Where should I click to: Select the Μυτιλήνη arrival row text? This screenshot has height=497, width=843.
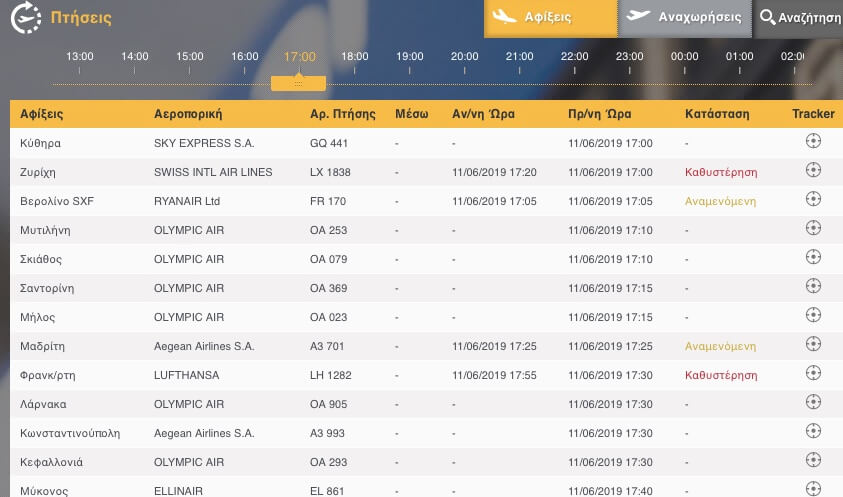tap(45, 231)
